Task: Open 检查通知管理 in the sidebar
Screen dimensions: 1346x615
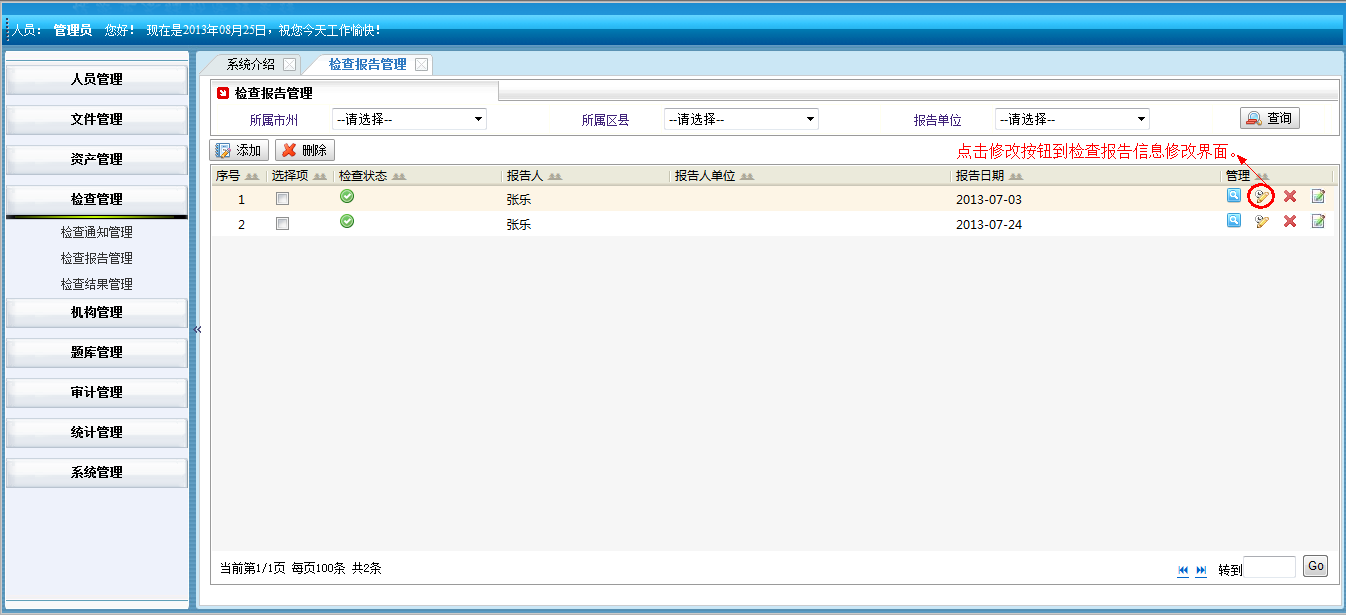Action: click(x=97, y=232)
